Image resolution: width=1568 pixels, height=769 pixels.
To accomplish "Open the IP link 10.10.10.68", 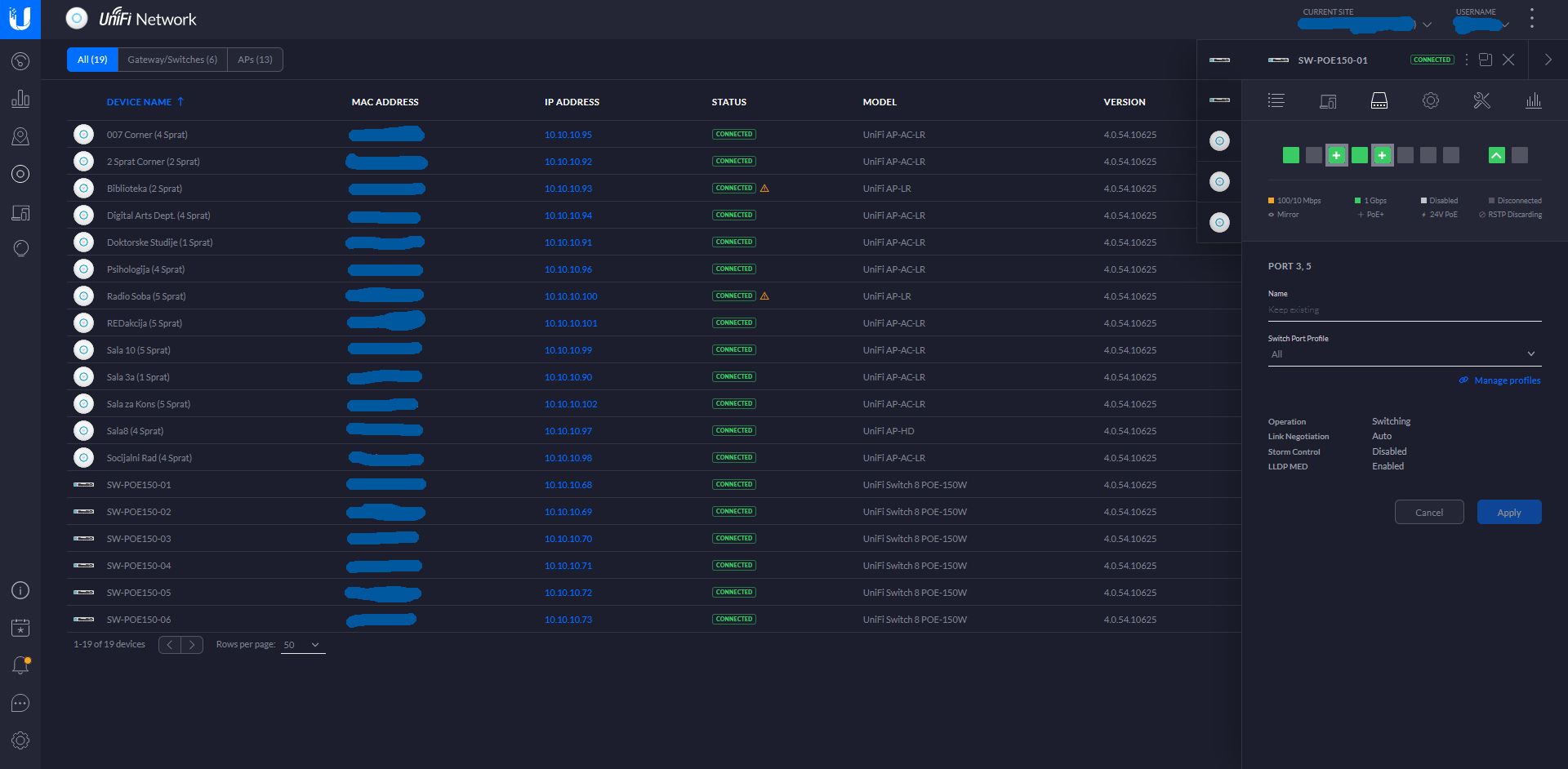I will point(568,485).
